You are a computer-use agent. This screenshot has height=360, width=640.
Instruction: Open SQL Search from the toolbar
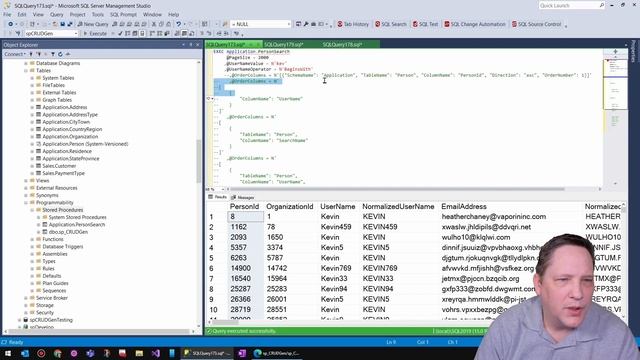pyautogui.click(x=391, y=24)
